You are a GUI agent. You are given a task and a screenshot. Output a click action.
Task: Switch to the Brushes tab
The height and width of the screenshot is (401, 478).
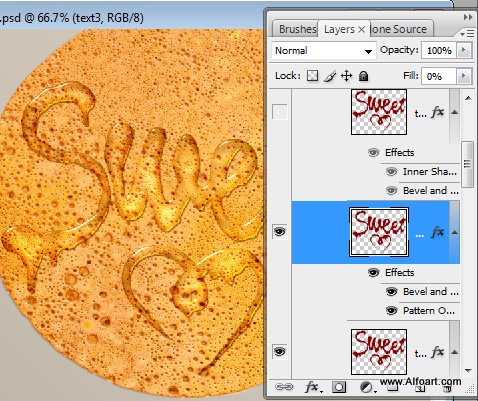295,29
